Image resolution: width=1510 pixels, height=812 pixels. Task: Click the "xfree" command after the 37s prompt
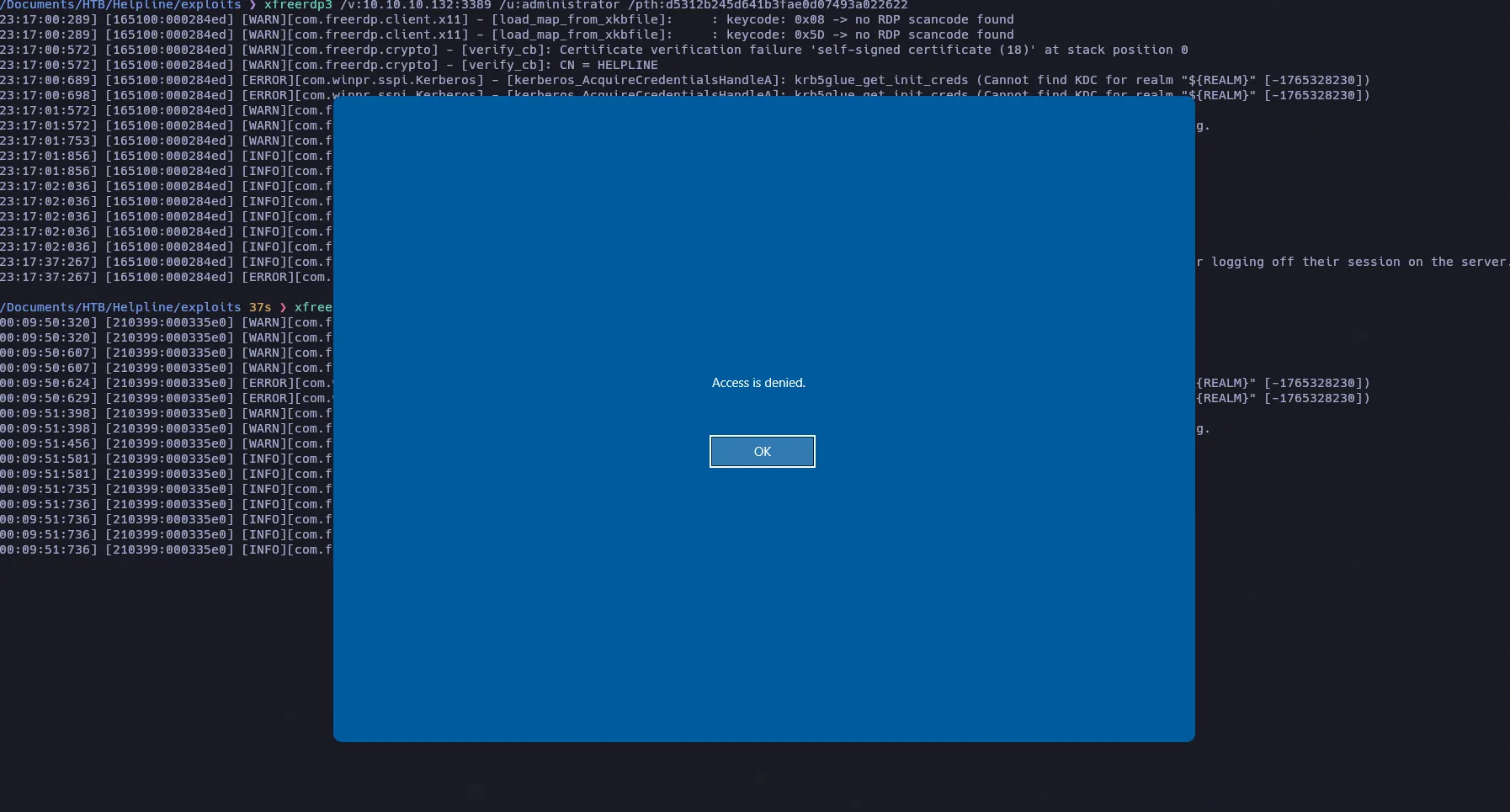[x=313, y=307]
